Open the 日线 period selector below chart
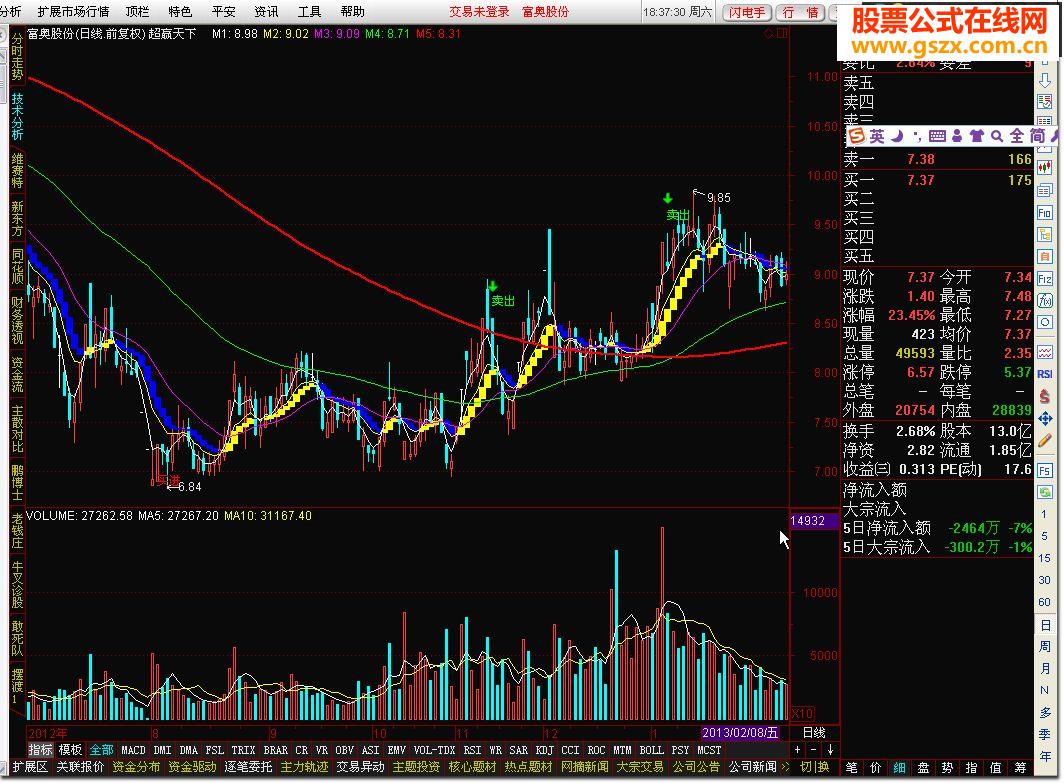 pyautogui.click(x=814, y=732)
